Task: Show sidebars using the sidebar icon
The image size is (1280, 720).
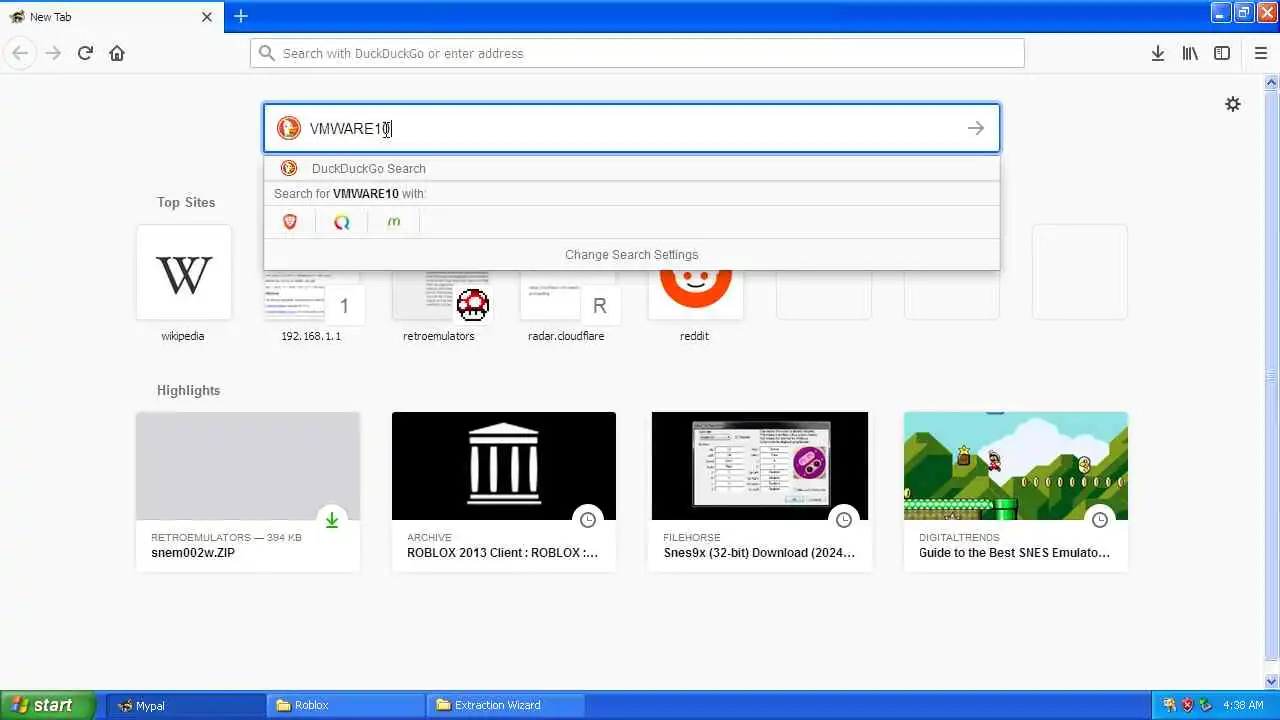Action: 1222,53
